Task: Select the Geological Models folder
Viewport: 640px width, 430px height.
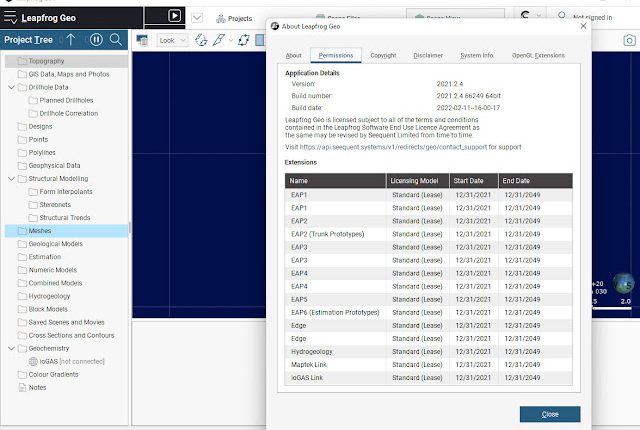Action: click(50, 244)
